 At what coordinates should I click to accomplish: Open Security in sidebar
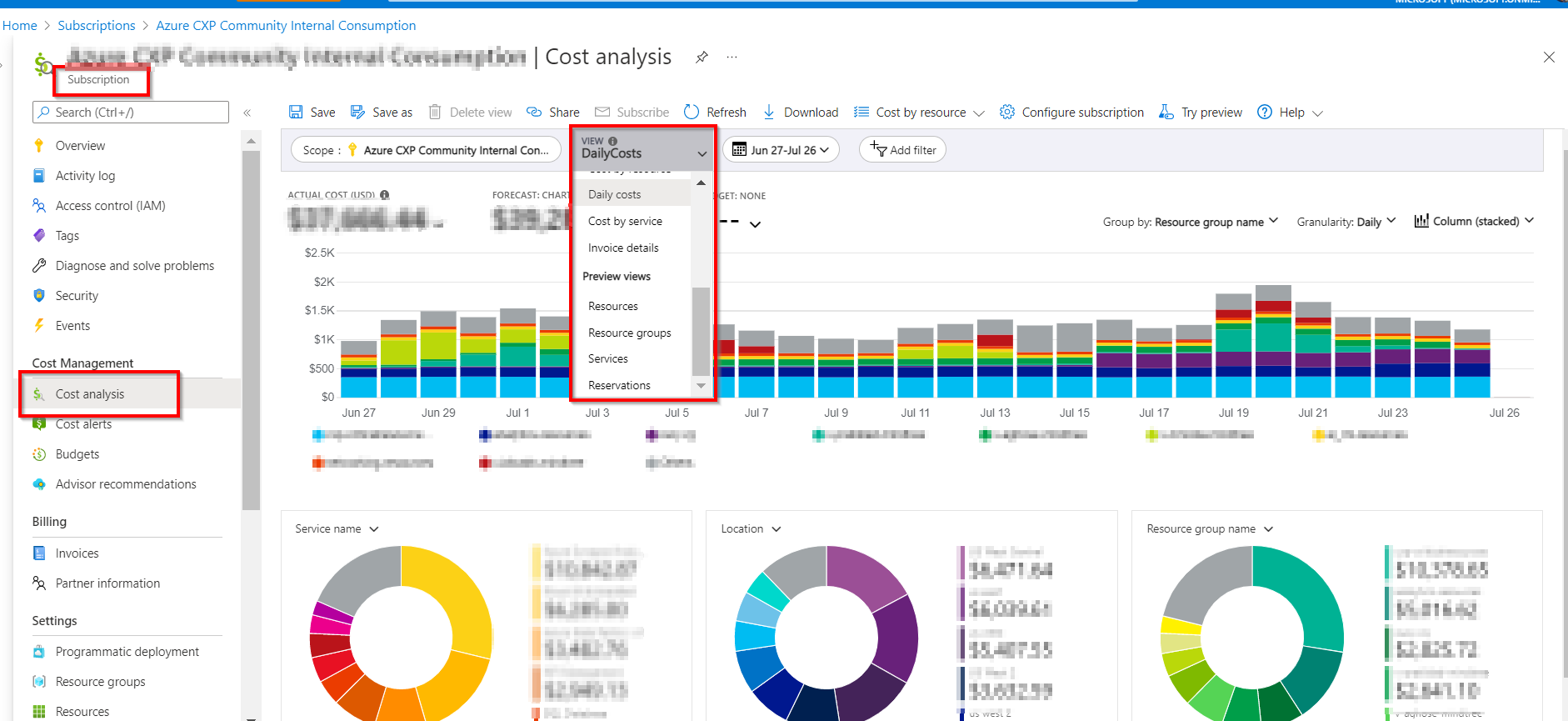[x=77, y=296]
